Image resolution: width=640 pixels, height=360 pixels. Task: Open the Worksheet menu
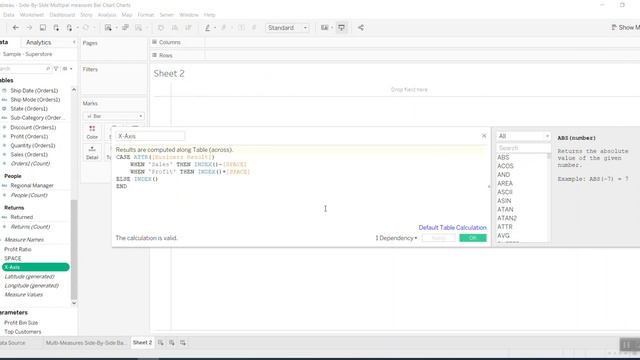(31, 15)
